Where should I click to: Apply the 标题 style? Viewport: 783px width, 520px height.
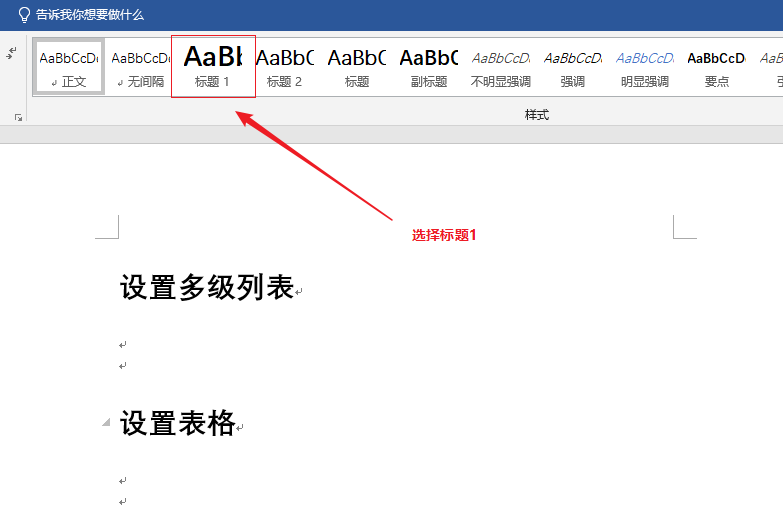(357, 67)
